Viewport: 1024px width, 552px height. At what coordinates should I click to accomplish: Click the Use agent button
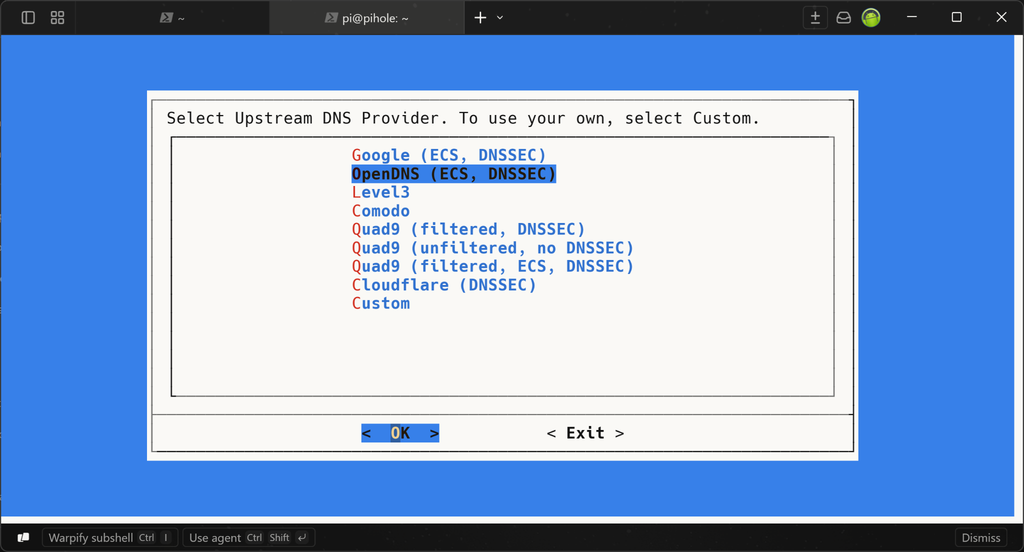[x=248, y=538]
